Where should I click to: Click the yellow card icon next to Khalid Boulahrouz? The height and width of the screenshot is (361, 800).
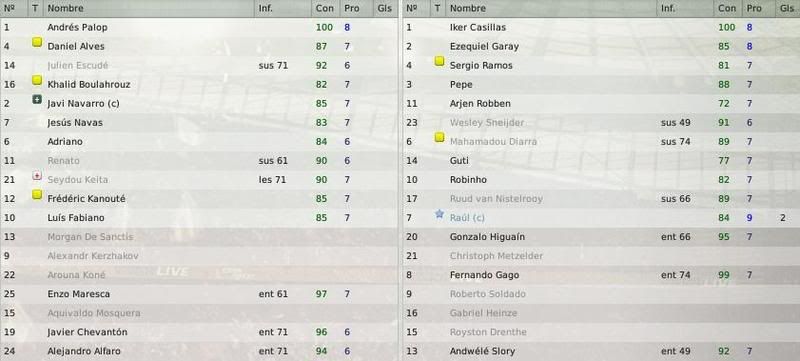[37, 81]
